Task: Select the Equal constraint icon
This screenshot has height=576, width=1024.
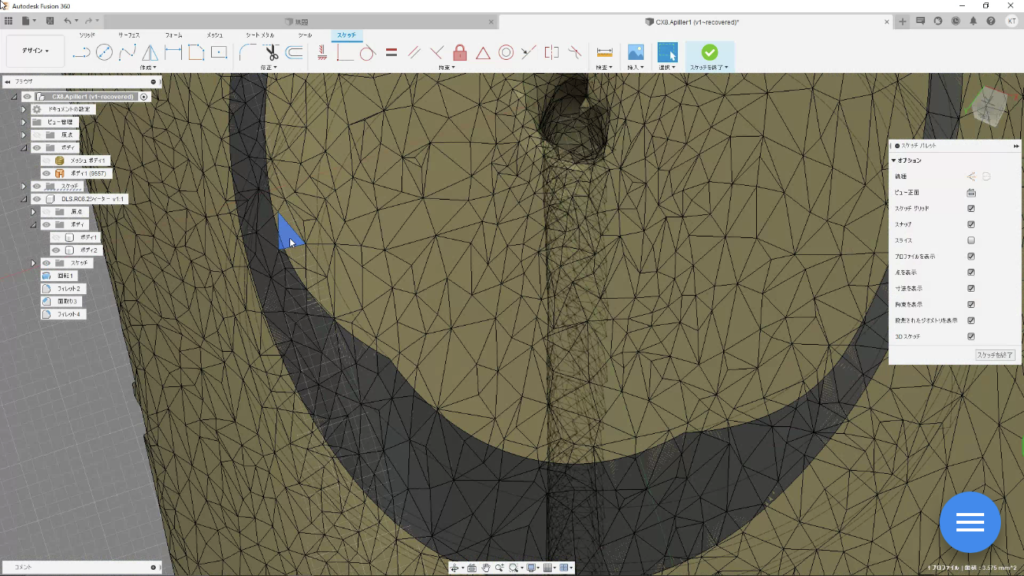Action: 391,52
